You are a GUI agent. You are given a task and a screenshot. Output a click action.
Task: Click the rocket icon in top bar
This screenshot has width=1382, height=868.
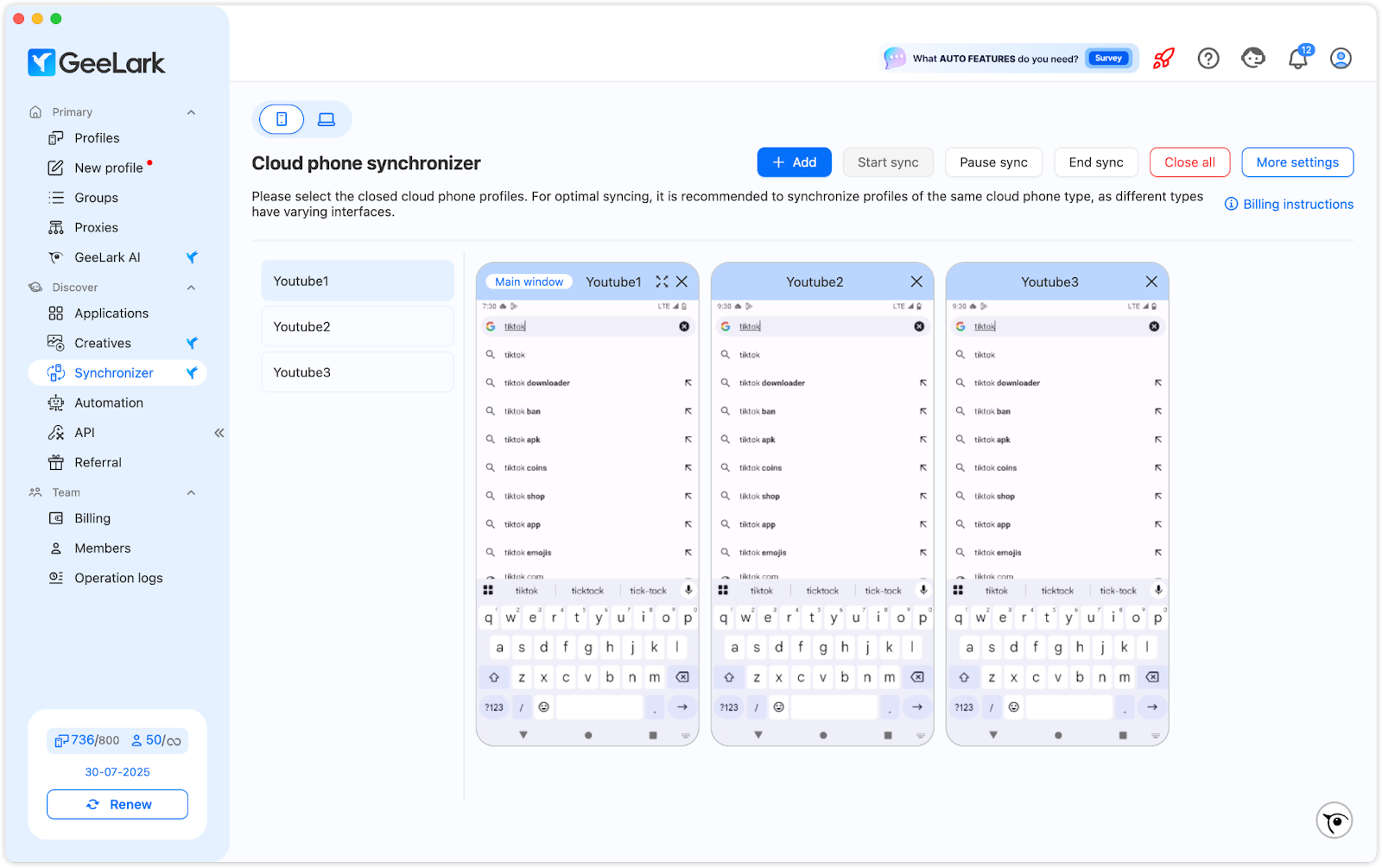click(x=1163, y=59)
